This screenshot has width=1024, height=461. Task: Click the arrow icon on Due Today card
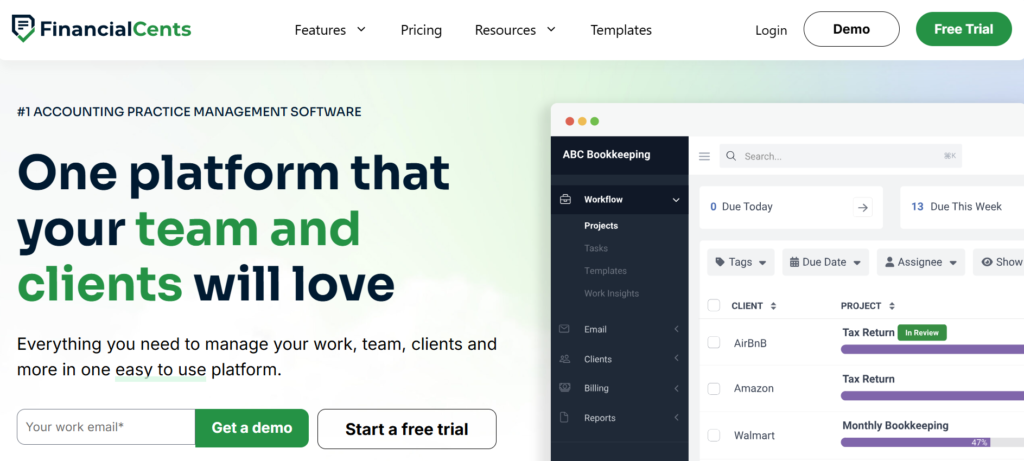[863, 207]
